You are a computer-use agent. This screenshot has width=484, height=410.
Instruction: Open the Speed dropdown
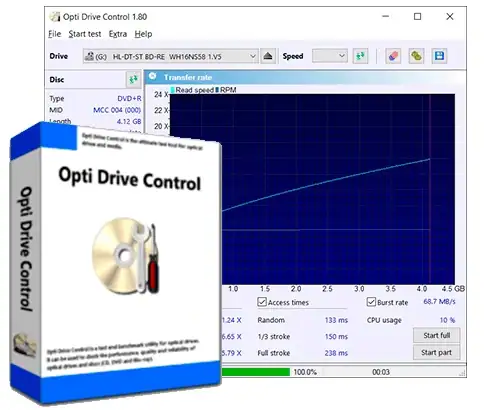point(330,56)
